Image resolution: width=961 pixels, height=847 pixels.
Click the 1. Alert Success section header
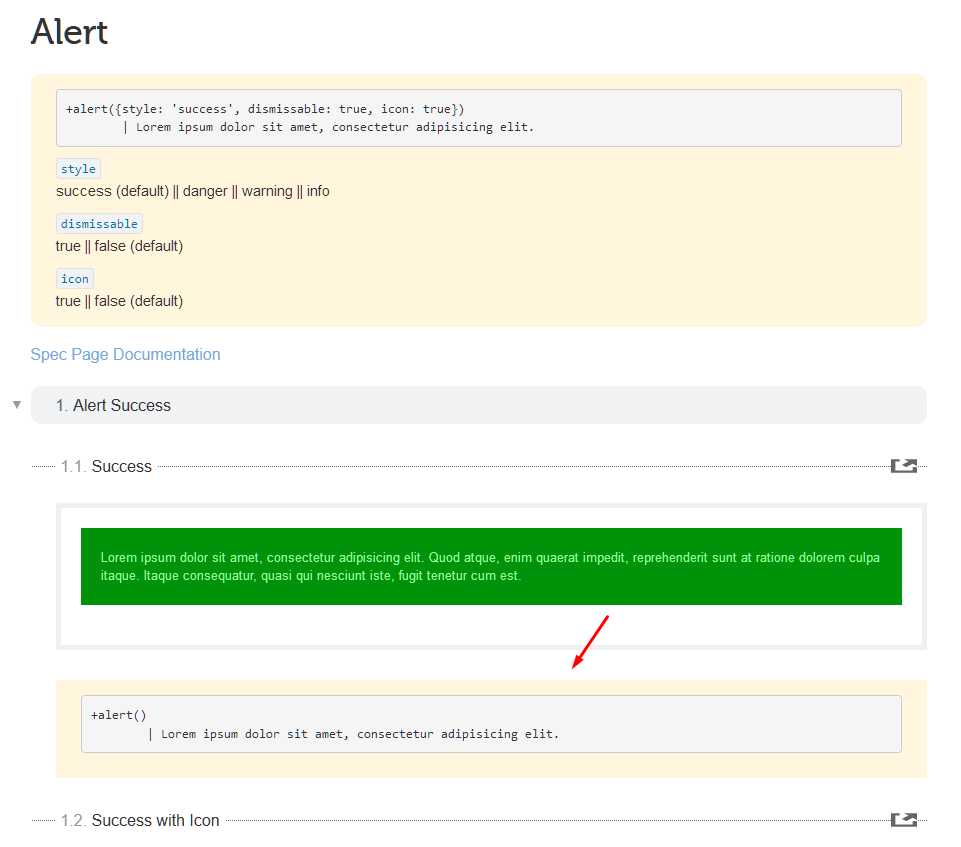click(479, 405)
